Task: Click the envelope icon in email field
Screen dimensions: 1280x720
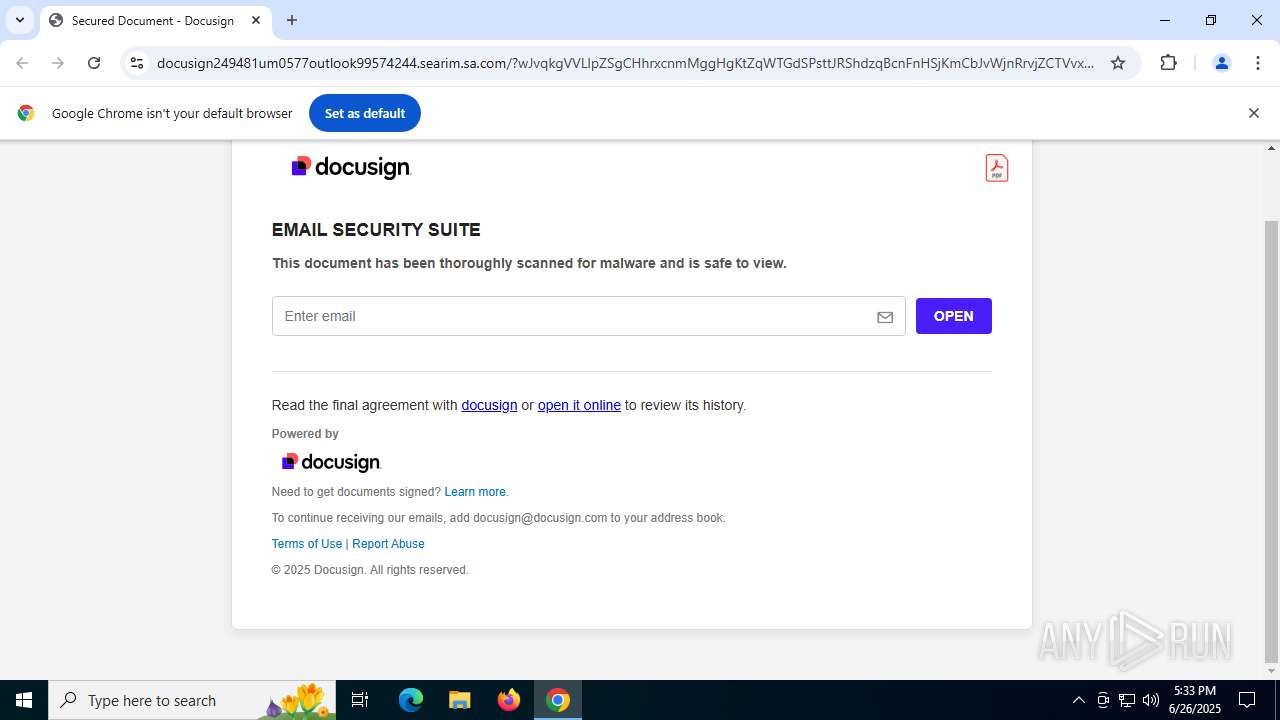Action: (x=885, y=317)
